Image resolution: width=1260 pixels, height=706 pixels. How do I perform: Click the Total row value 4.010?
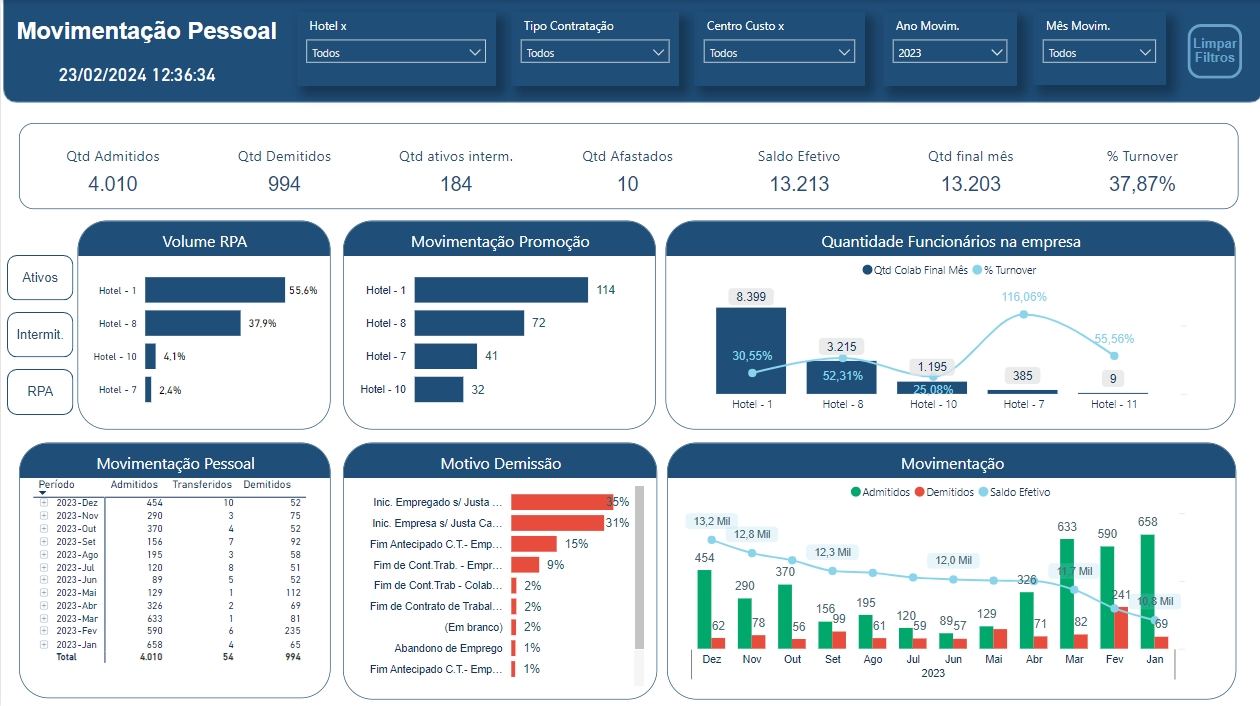[150, 657]
